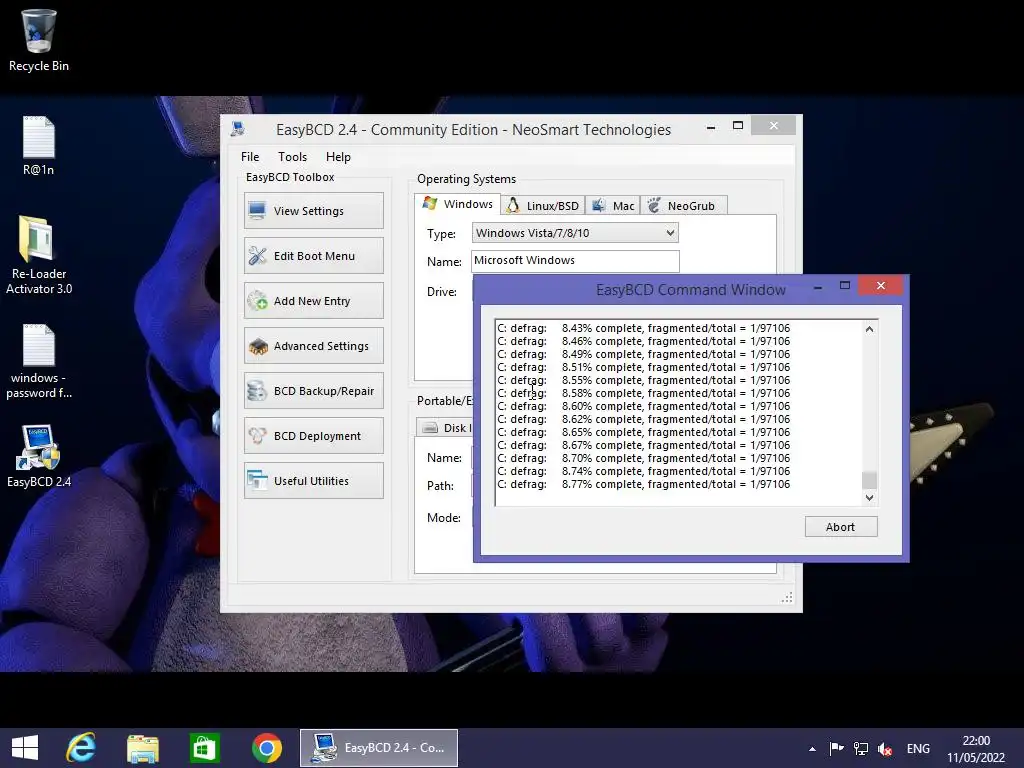Open the Useful Utilities section
This screenshot has width=1024, height=768.
coord(313,481)
